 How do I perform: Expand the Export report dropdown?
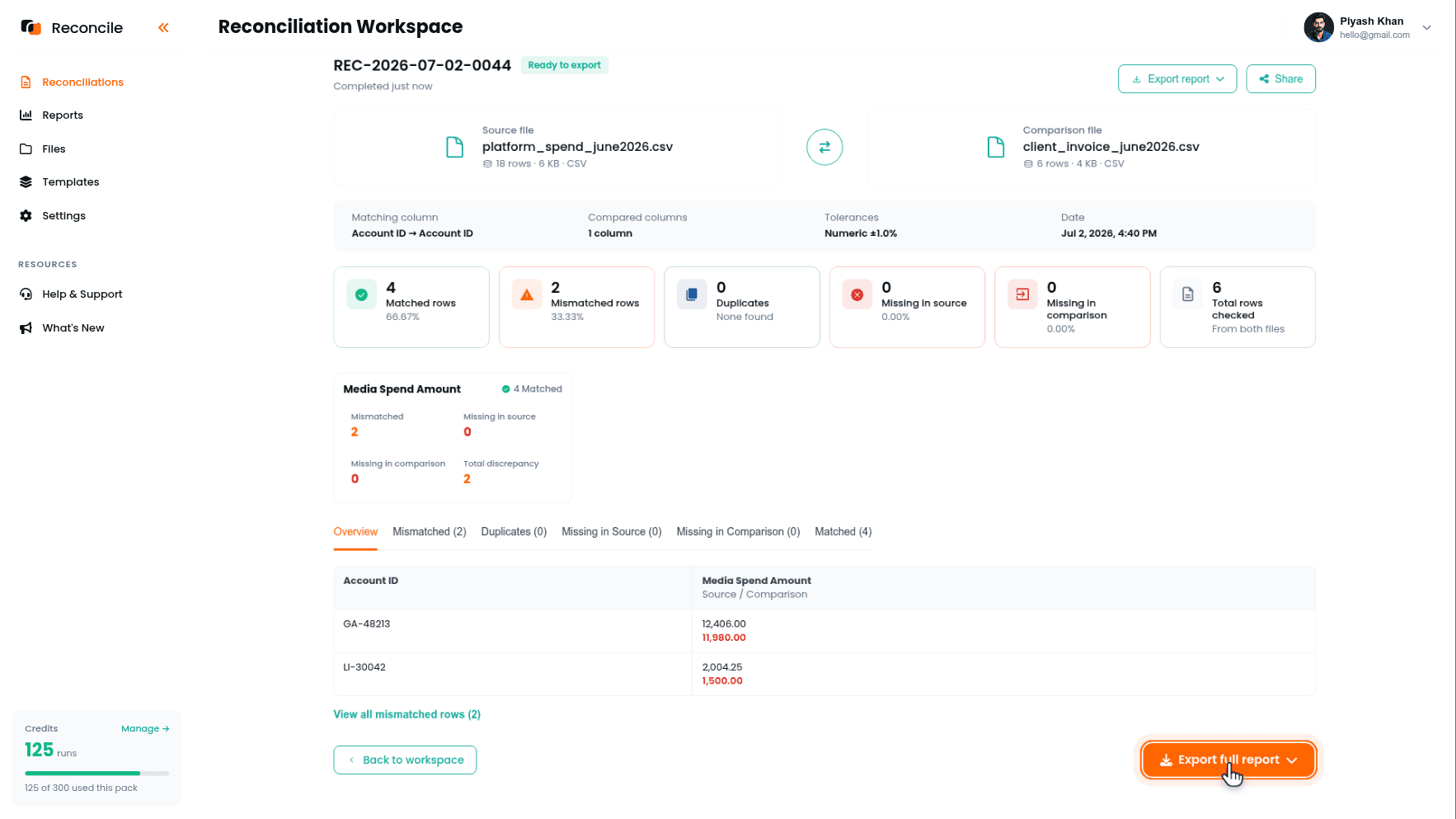[1177, 79]
